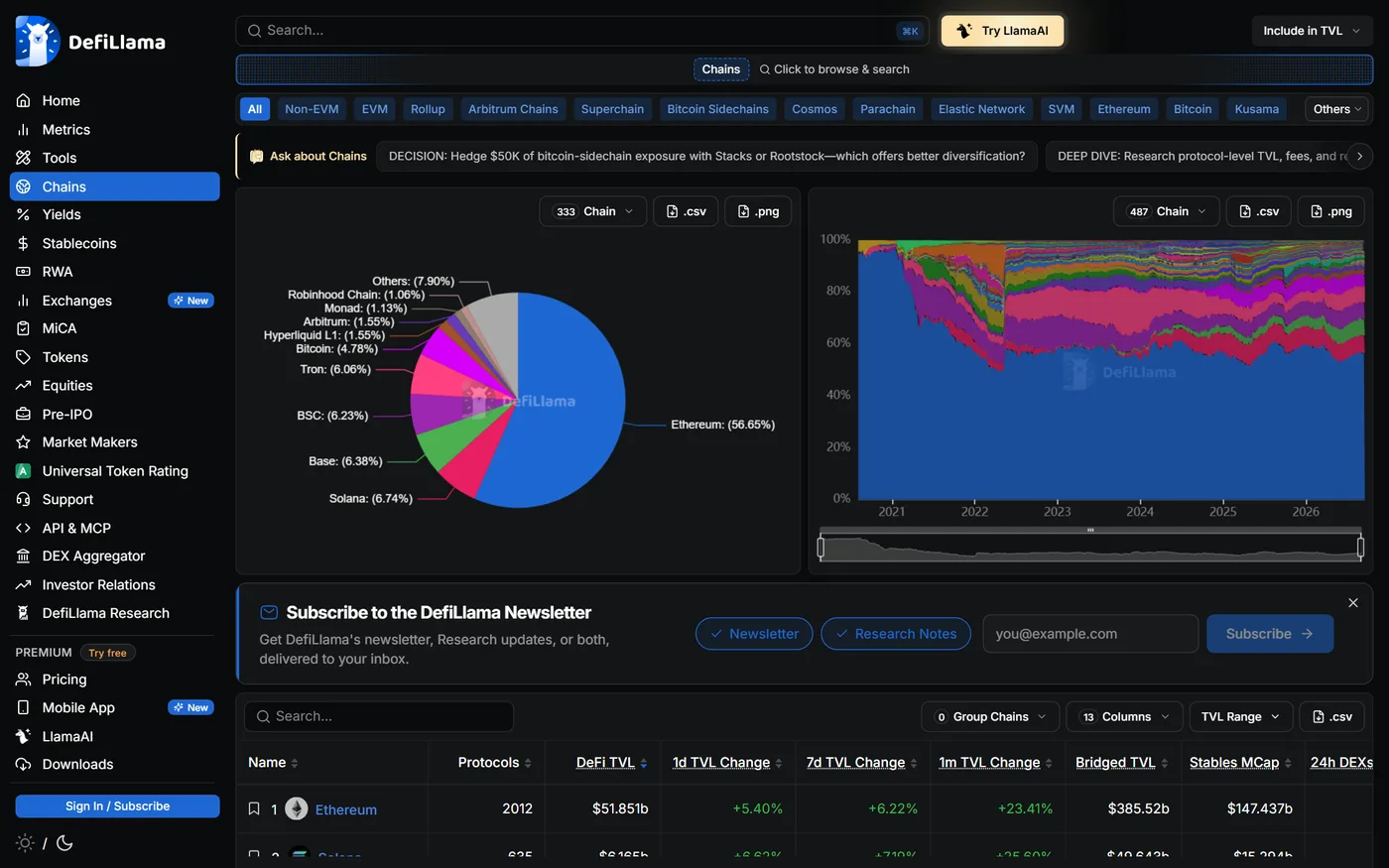Select the Bitcoin Sidechains filter tab
This screenshot has width=1389, height=868.
point(717,109)
